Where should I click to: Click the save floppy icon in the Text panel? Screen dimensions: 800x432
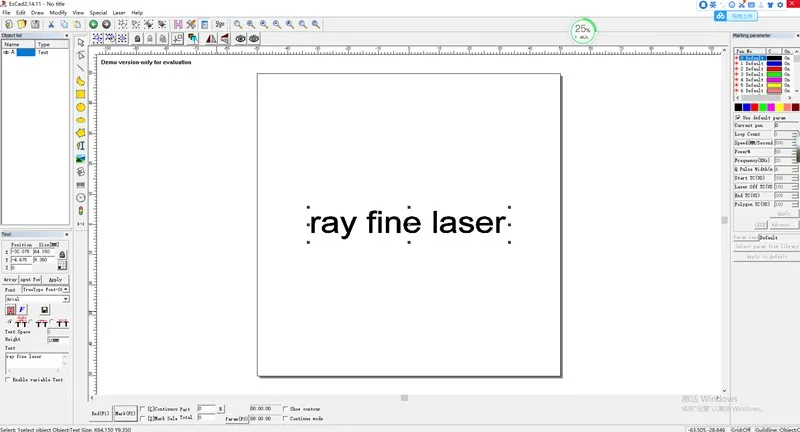point(44,310)
